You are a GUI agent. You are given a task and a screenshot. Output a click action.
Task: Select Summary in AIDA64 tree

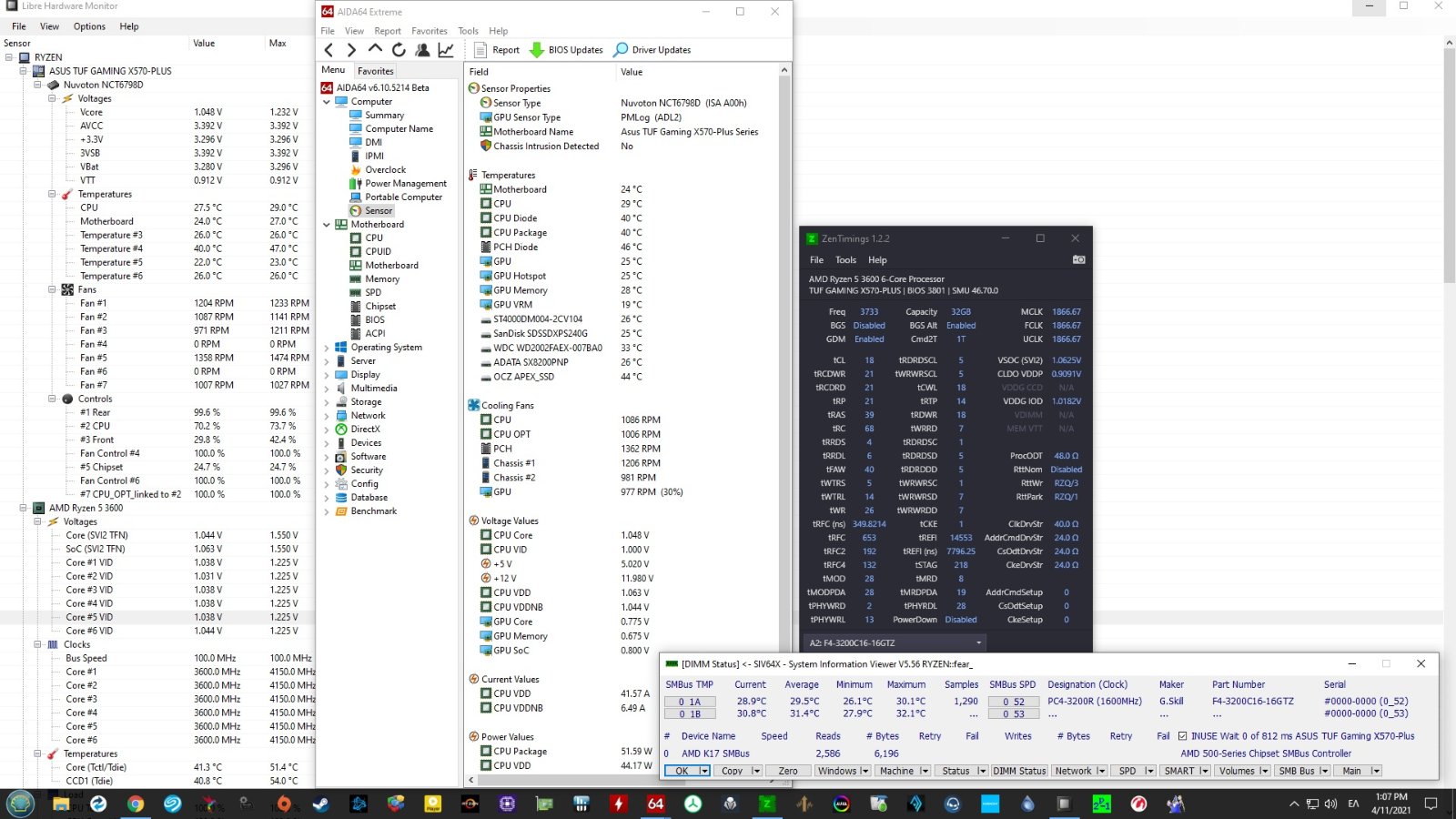point(377,116)
